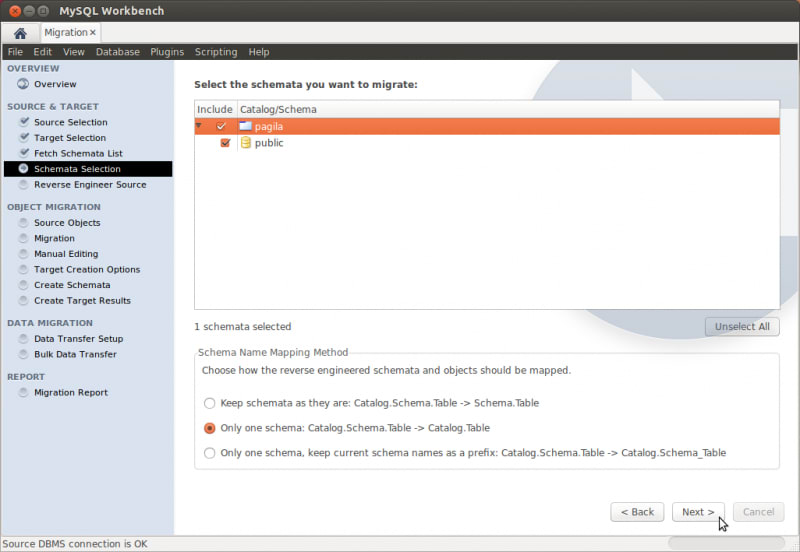Click the Create Target Results label
The height and width of the screenshot is (552, 800).
pos(82,300)
